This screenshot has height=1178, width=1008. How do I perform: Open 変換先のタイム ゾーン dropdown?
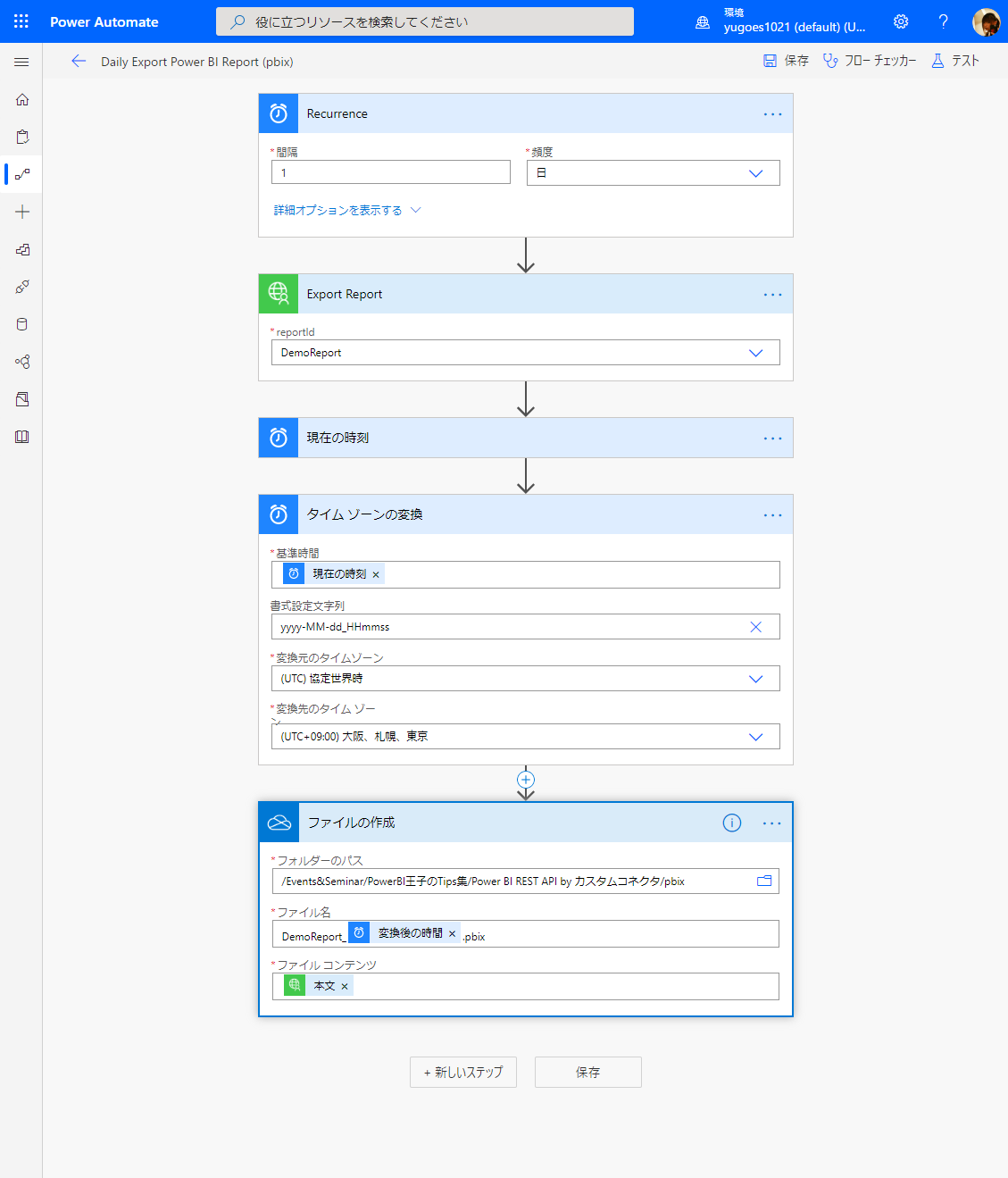(x=526, y=737)
